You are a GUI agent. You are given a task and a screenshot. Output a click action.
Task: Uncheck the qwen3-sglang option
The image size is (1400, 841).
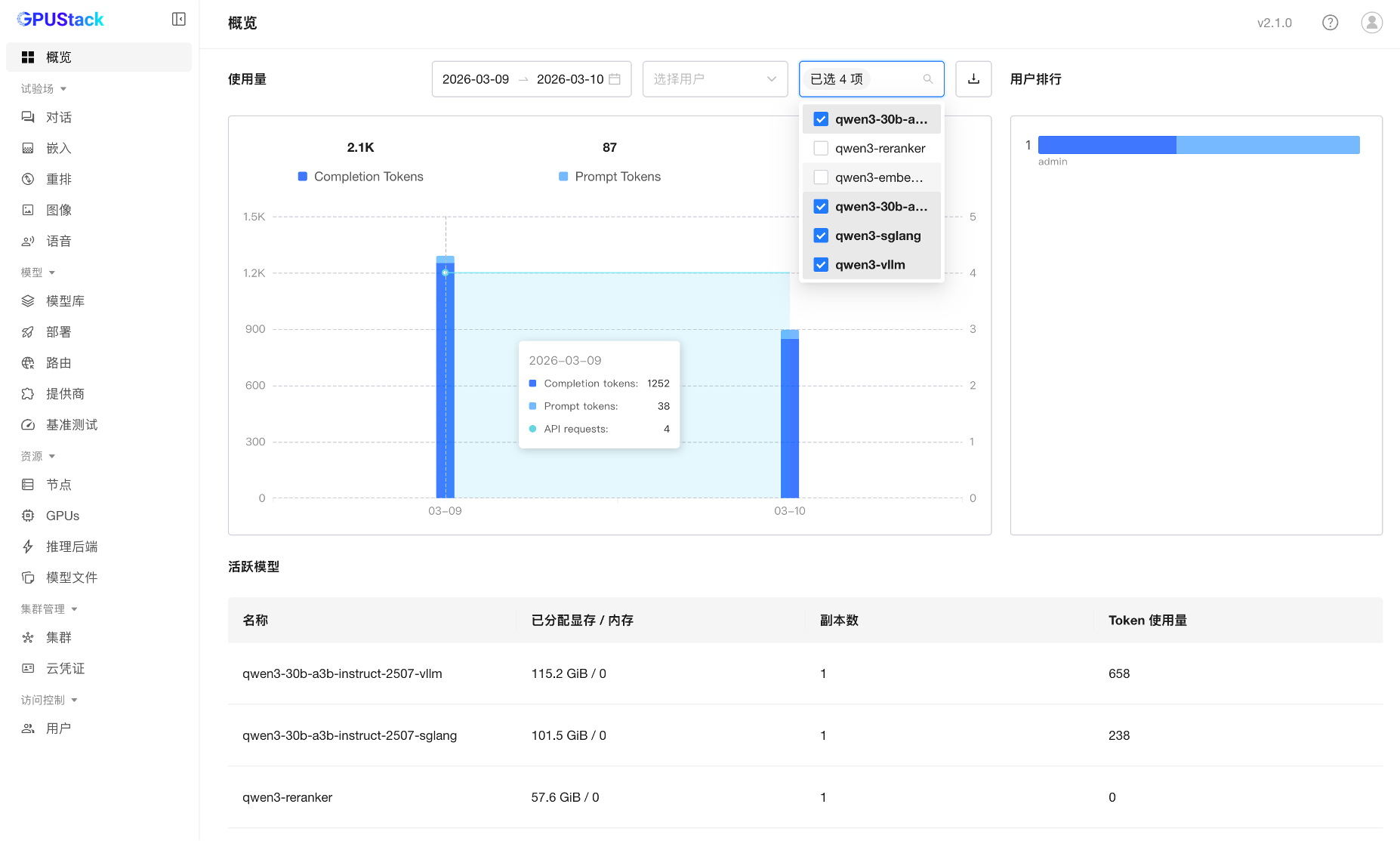[x=821, y=236]
